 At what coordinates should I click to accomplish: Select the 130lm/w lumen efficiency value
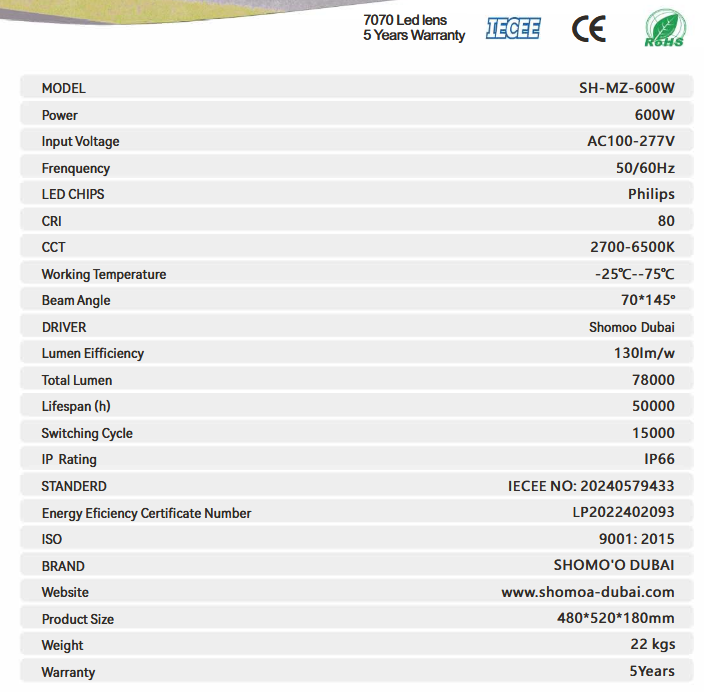tap(644, 353)
